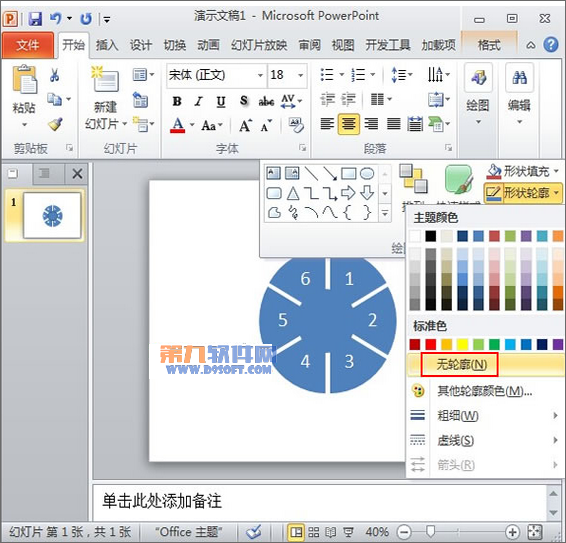This screenshot has height=543, width=566.
Task: Open 其他轮廓颜色(M)... dialog
Action: [486, 391]
